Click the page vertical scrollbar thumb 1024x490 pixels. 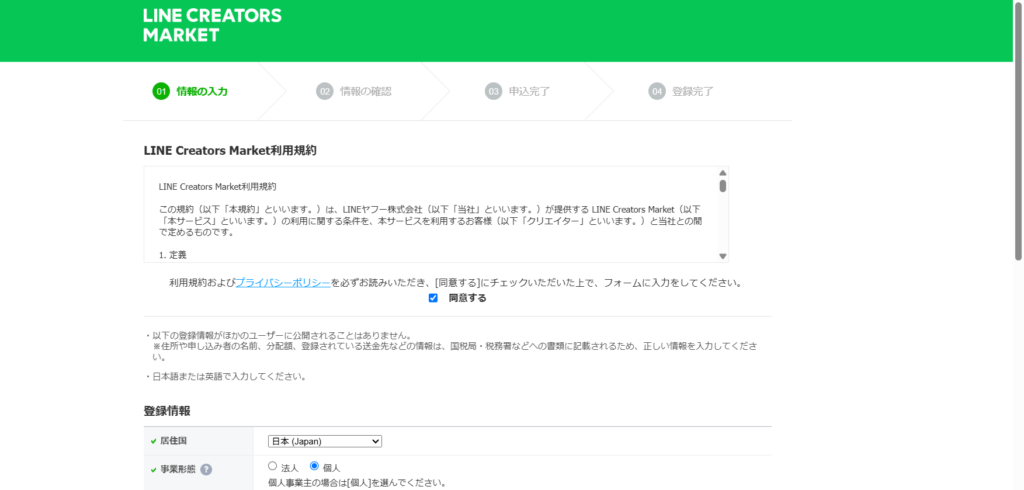click(x=1018, y=131)
